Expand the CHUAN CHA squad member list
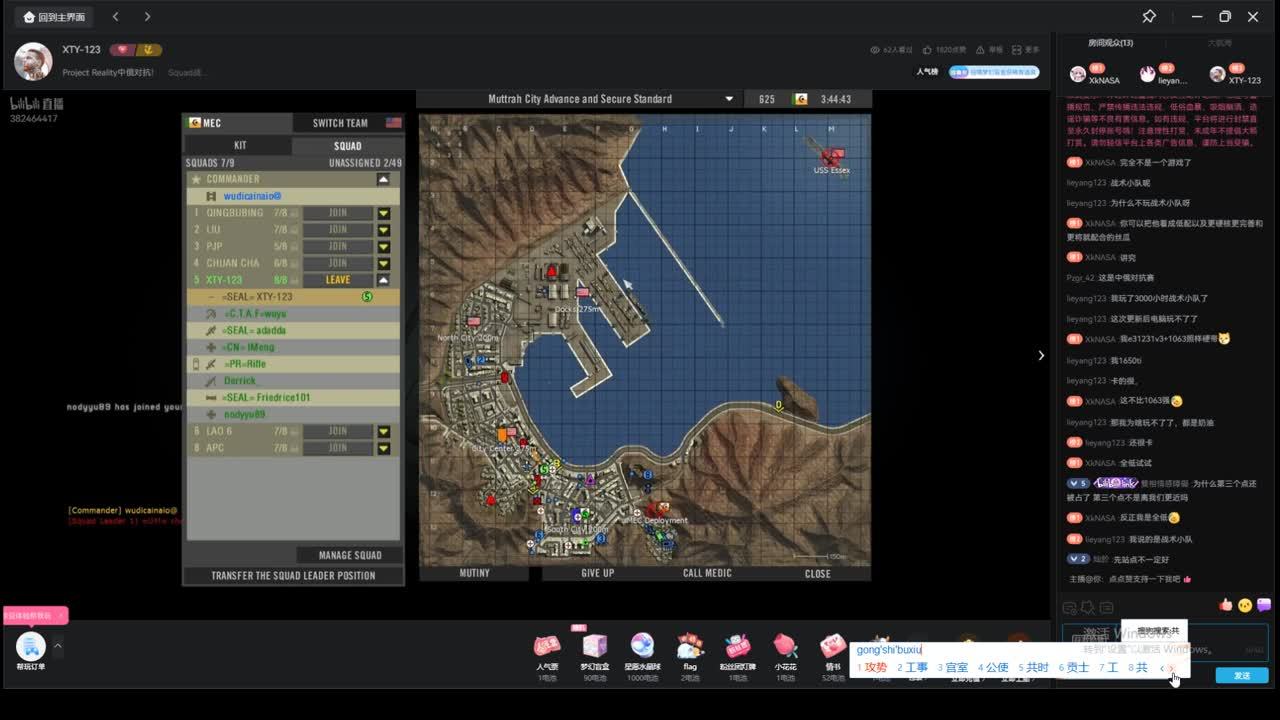This screenshot has width=1280, height=720. (x=383, y=263)
